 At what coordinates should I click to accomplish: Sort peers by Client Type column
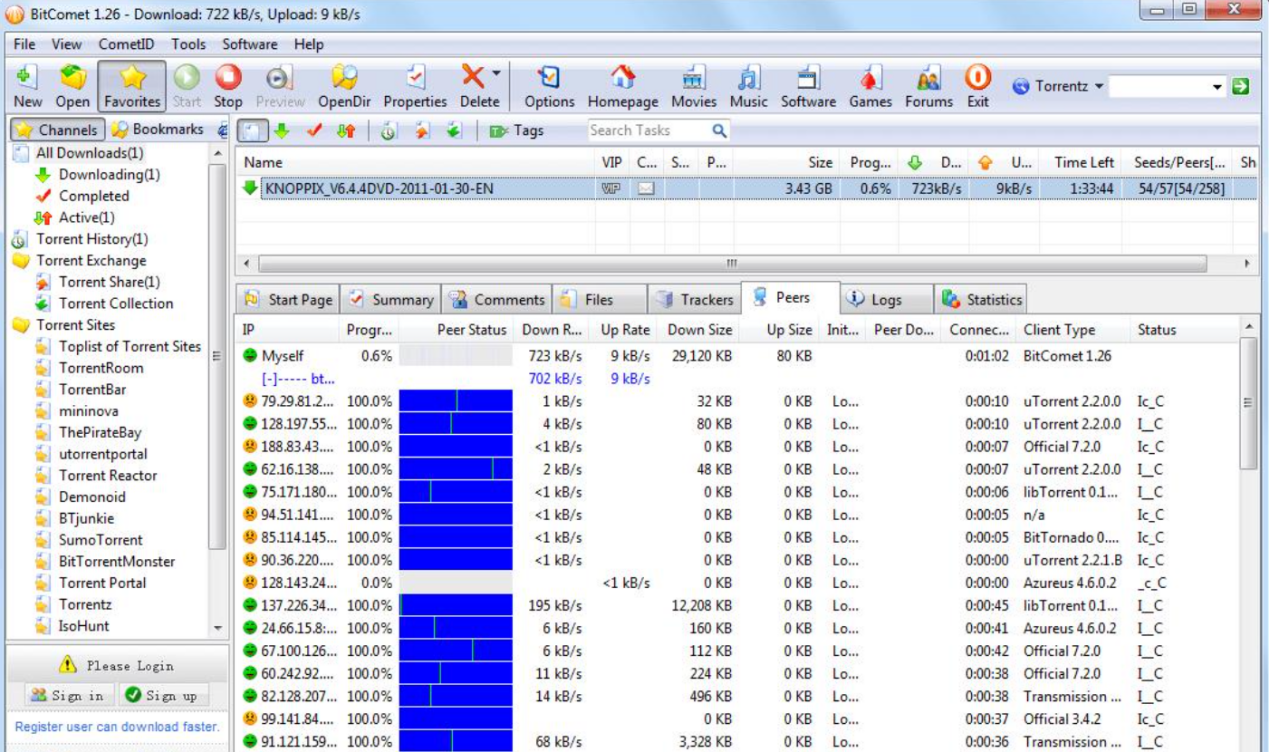tap(1072, 329)
